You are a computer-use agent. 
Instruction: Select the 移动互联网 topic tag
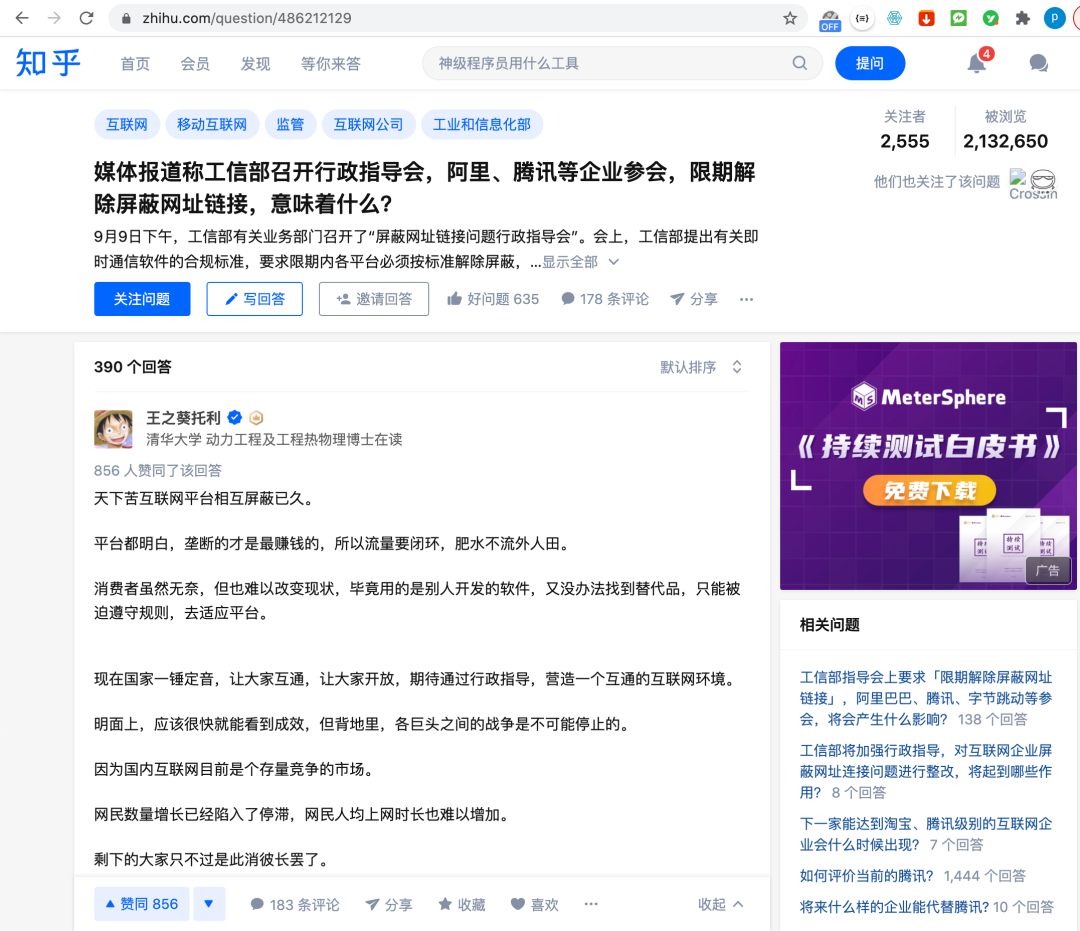(x=212, y=125)
